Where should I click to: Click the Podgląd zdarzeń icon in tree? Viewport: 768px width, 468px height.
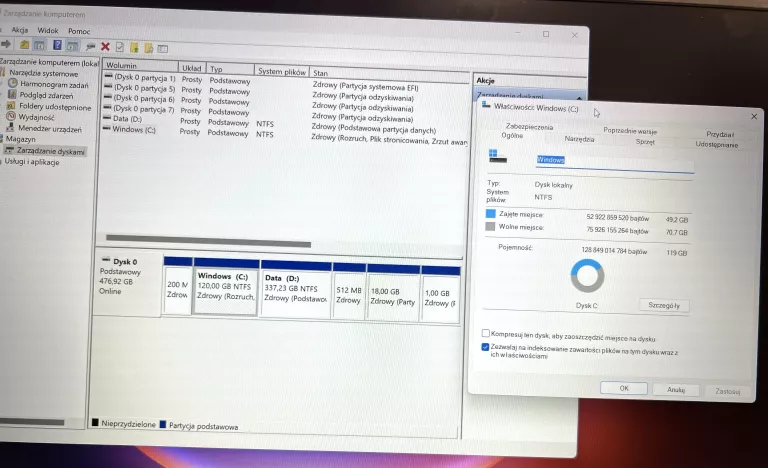(12, 95)
